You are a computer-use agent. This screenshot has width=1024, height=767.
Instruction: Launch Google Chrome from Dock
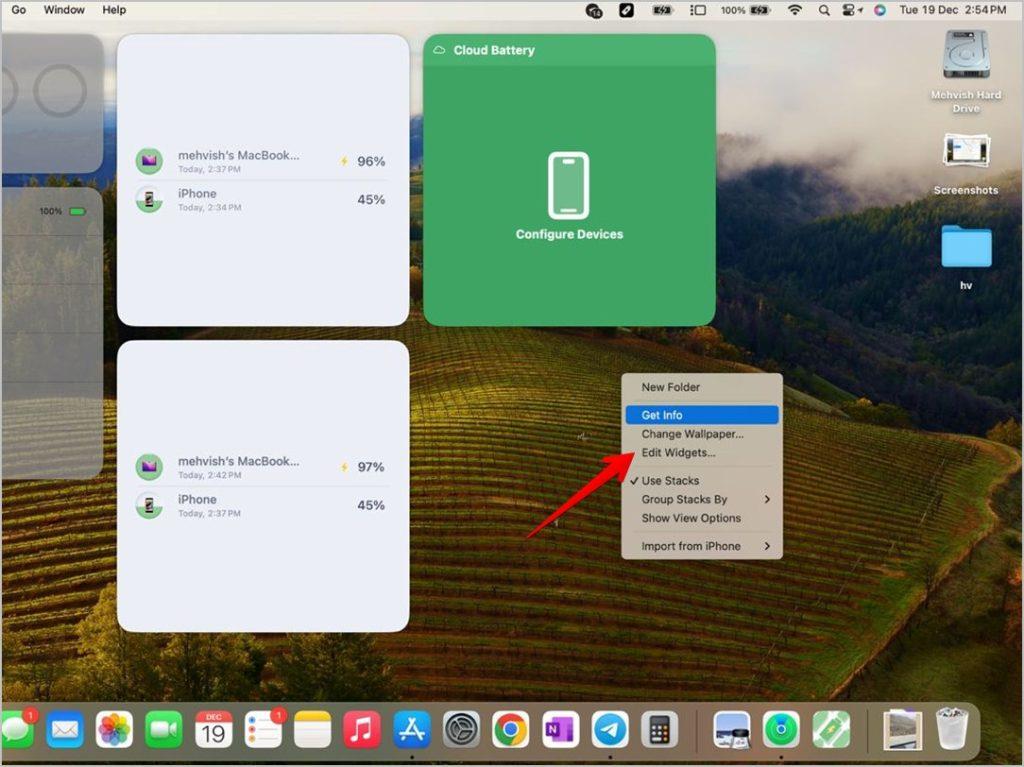coord(511,729)
